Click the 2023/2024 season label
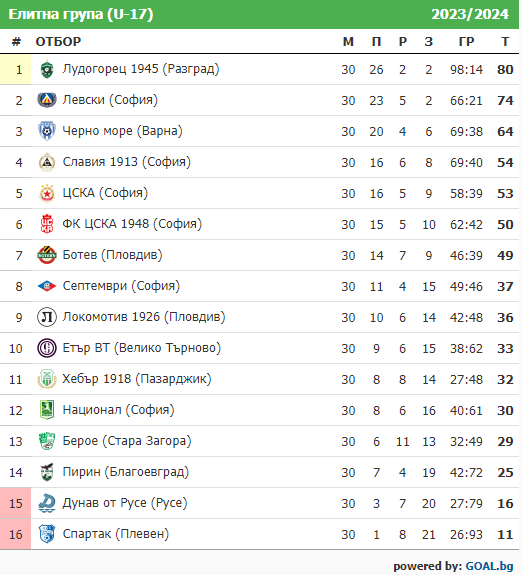 (x=470, y=14)
